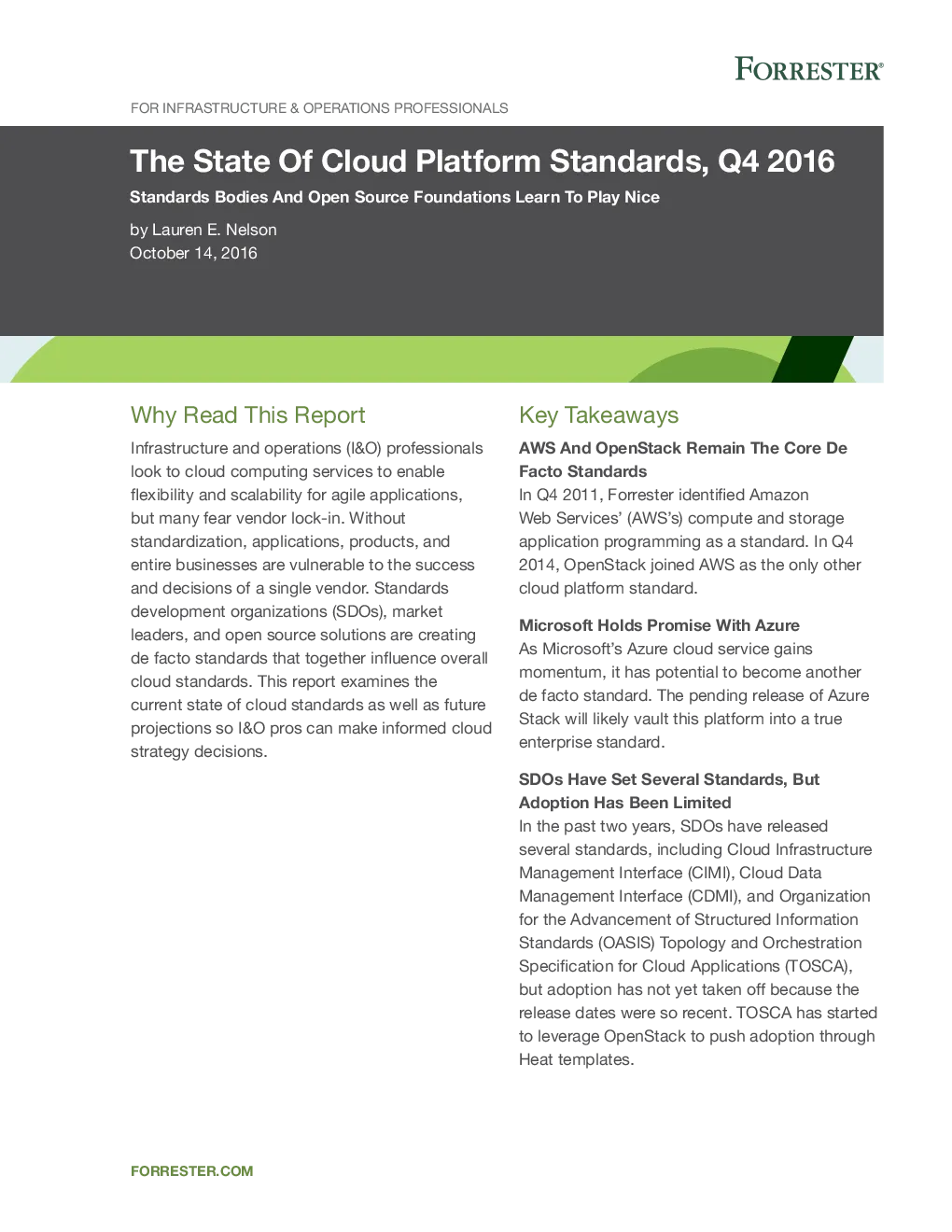Click heading 'AWS And OpenStack Remain The Core De Facto Standards'
This screenshot has height=1232, width=952.
pos(683,460)
